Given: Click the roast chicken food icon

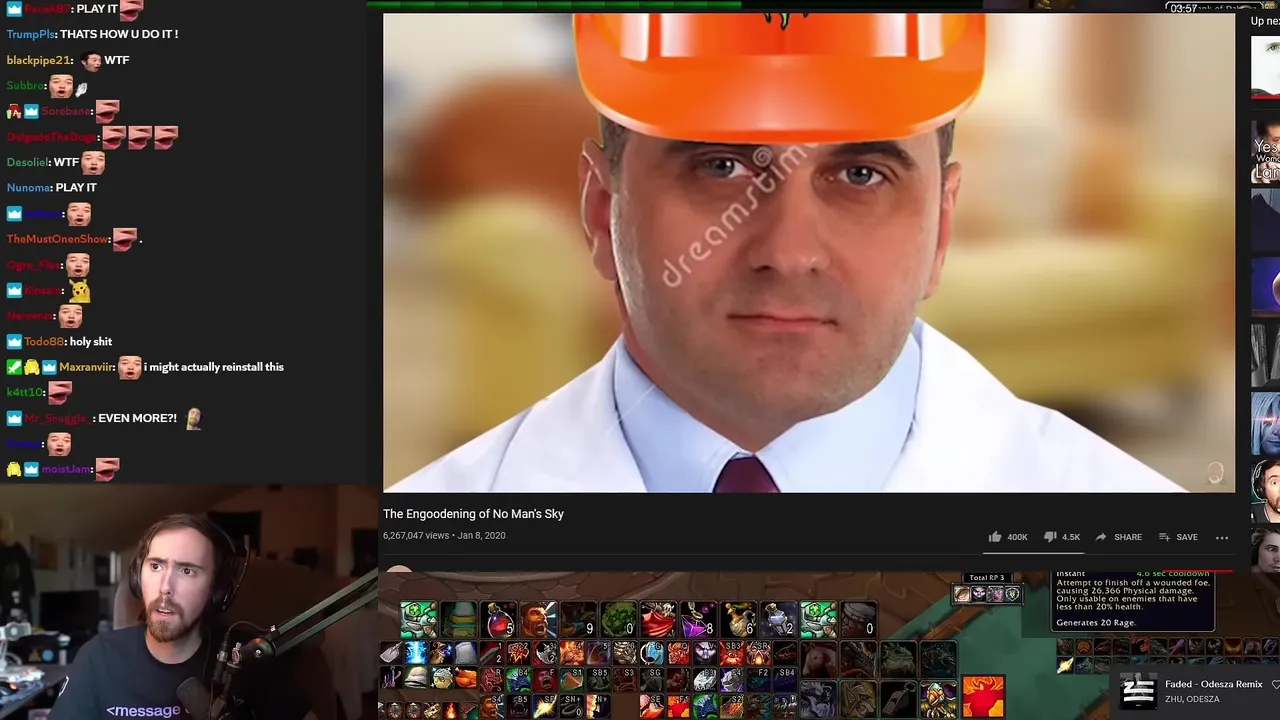Looking at the screenshot, I should tap(466, 677).
